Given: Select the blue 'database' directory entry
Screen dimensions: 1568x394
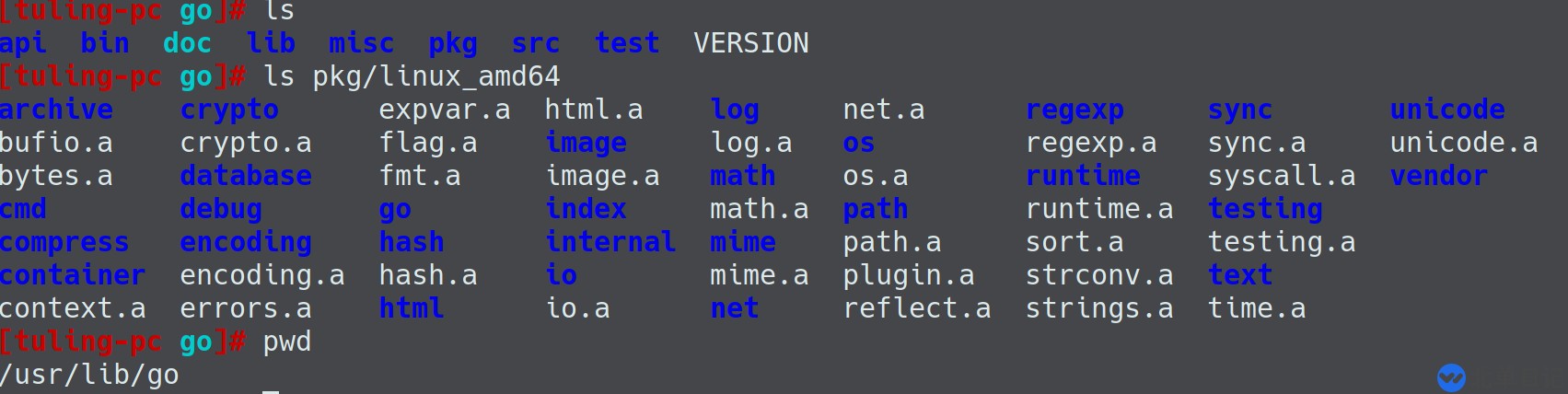Looking at the screenshot, I should click(246, 176).
